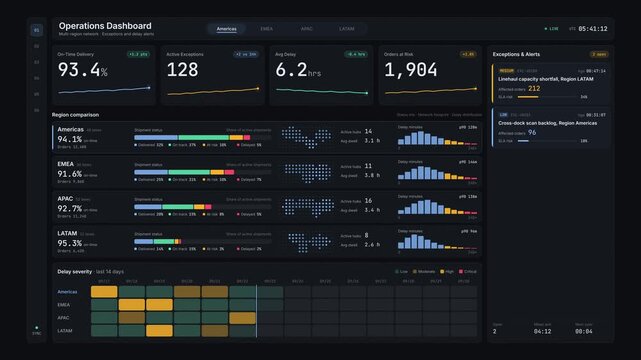This screenshot has height=360, width=641.
Task: Select sidebar navigation item 01
Action: click(37, 30)
